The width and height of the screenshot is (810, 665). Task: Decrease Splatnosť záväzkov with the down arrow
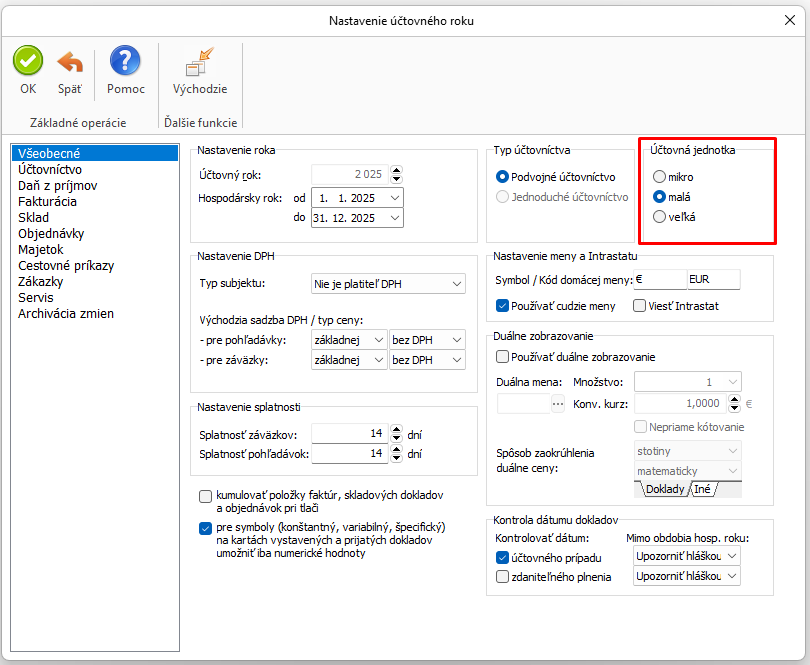click(396, 438)
